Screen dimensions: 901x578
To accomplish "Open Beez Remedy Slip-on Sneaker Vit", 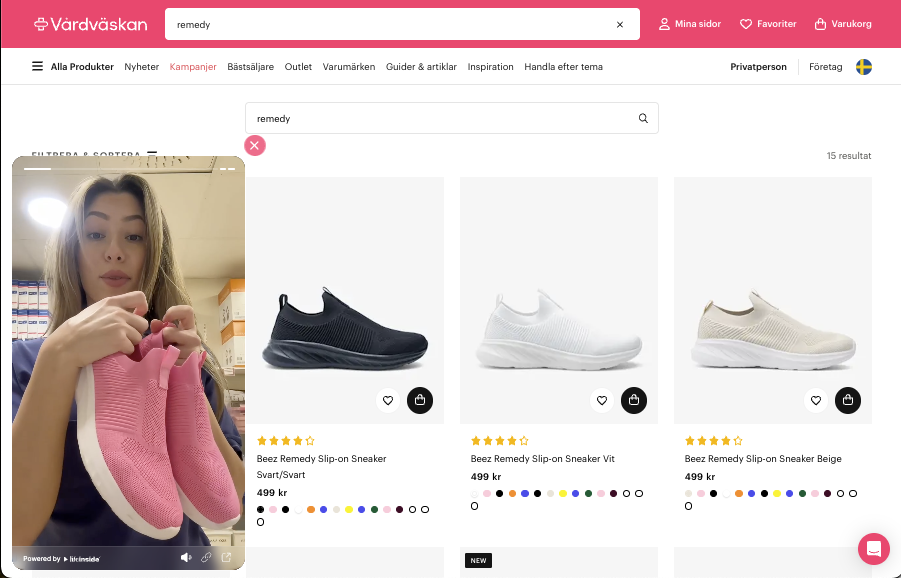I will [542, 458].
